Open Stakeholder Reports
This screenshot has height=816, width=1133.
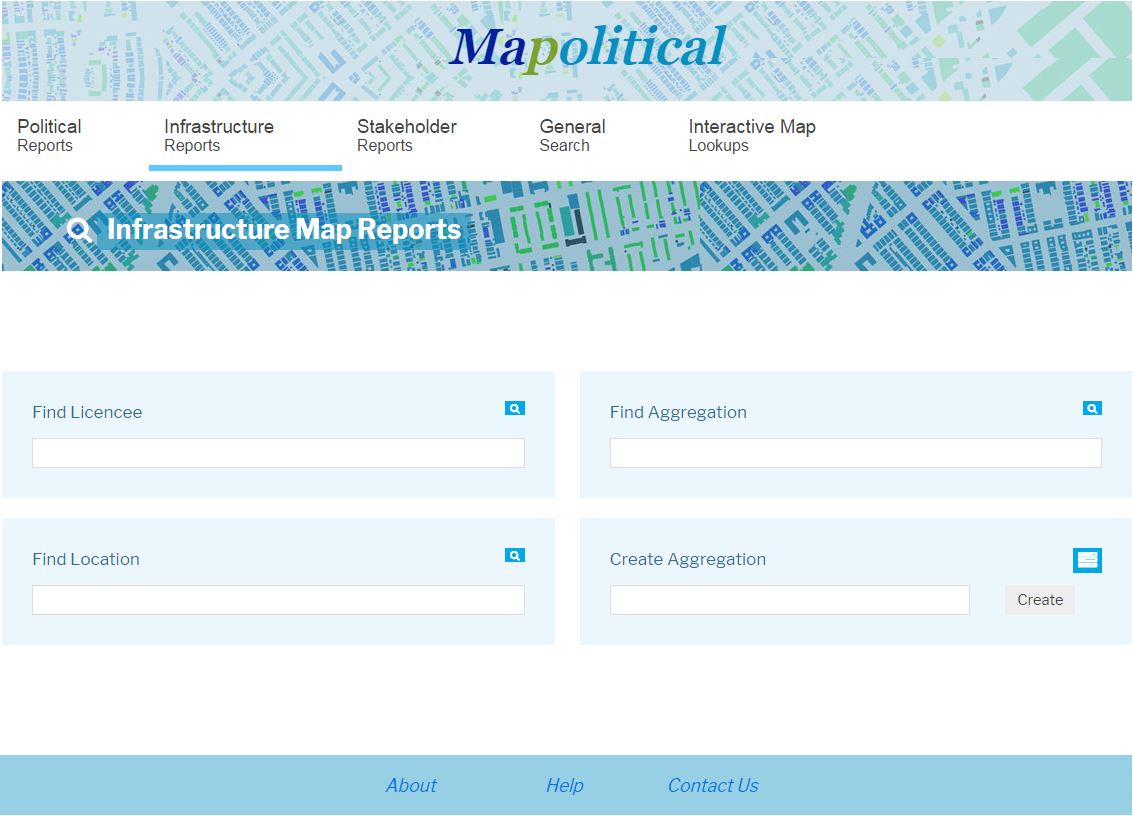[x=406, y=135]
